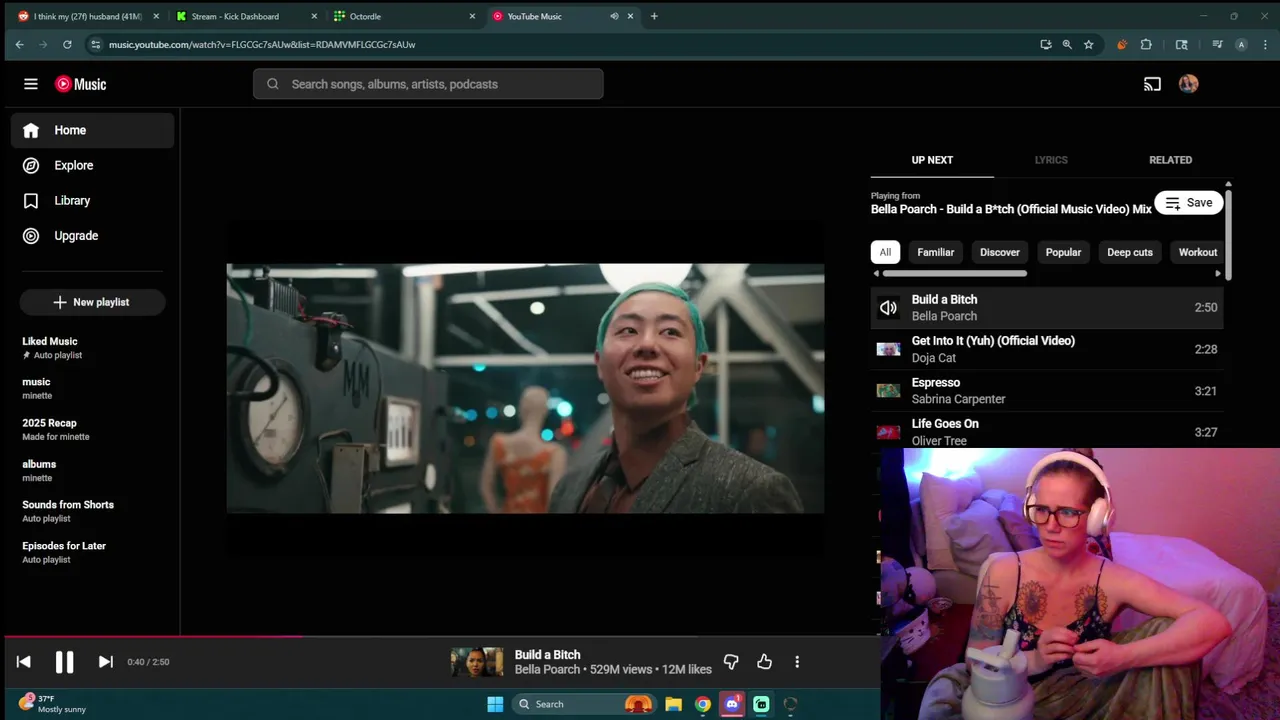The image size is (1280, 720).
Task: Focus the Search songs, albums, artists field
Action: [428, 84]
